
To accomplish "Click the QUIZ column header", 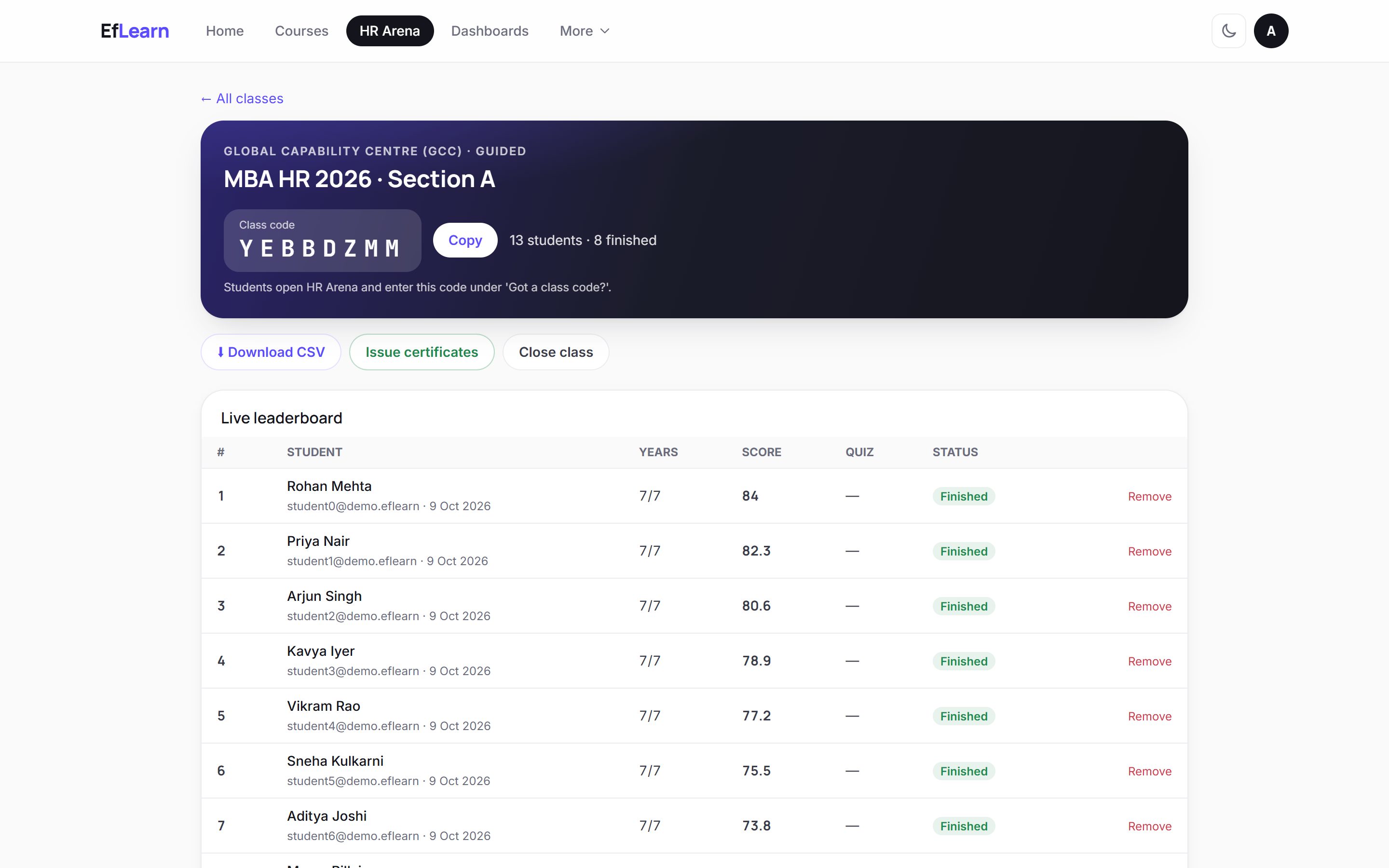I will pos(859,452).
